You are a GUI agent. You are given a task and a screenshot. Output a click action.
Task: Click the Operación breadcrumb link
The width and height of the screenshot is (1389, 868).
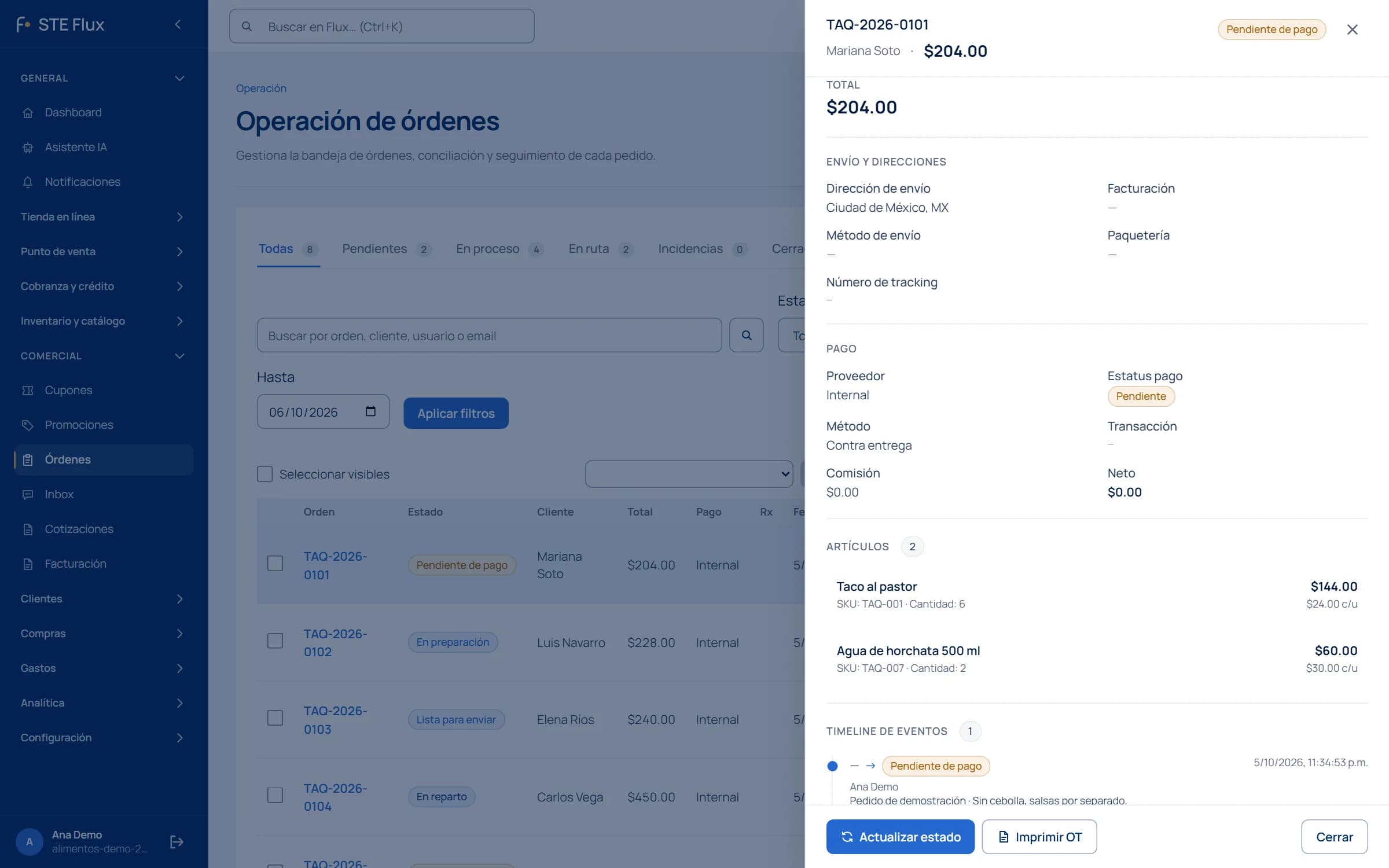click(261, 88)
